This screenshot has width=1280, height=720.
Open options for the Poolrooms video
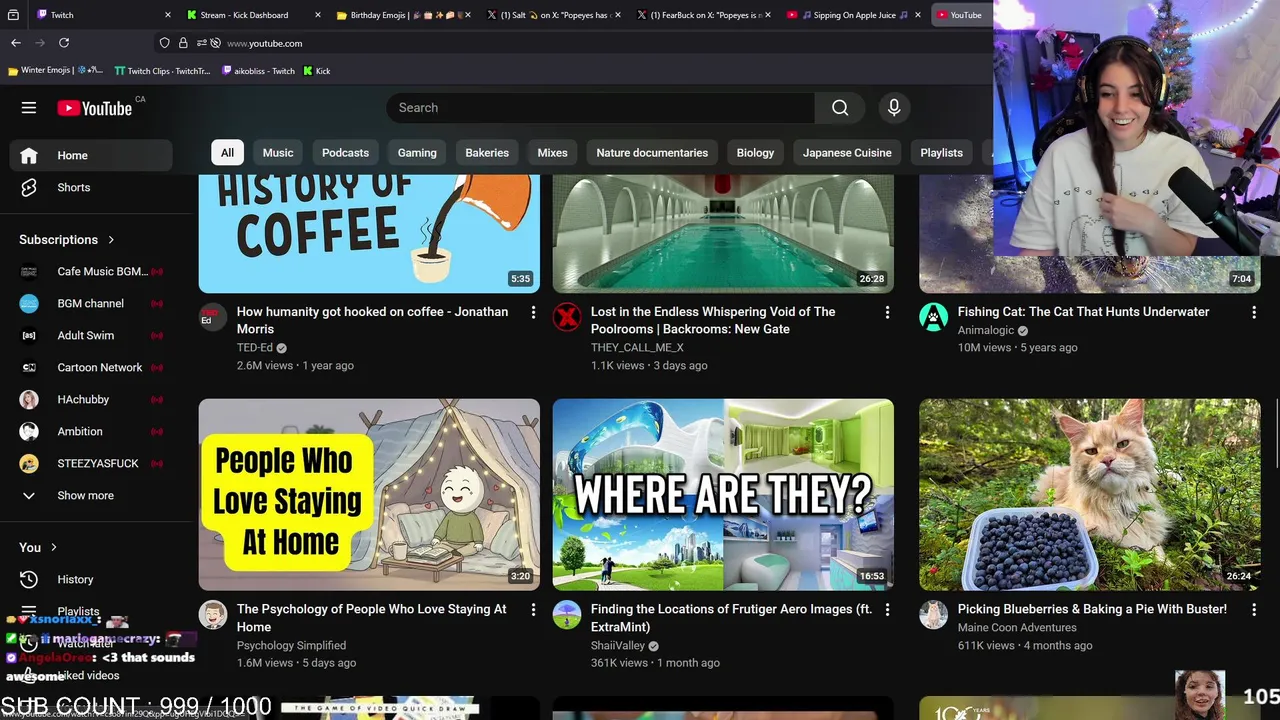click(x=887, y=313)
